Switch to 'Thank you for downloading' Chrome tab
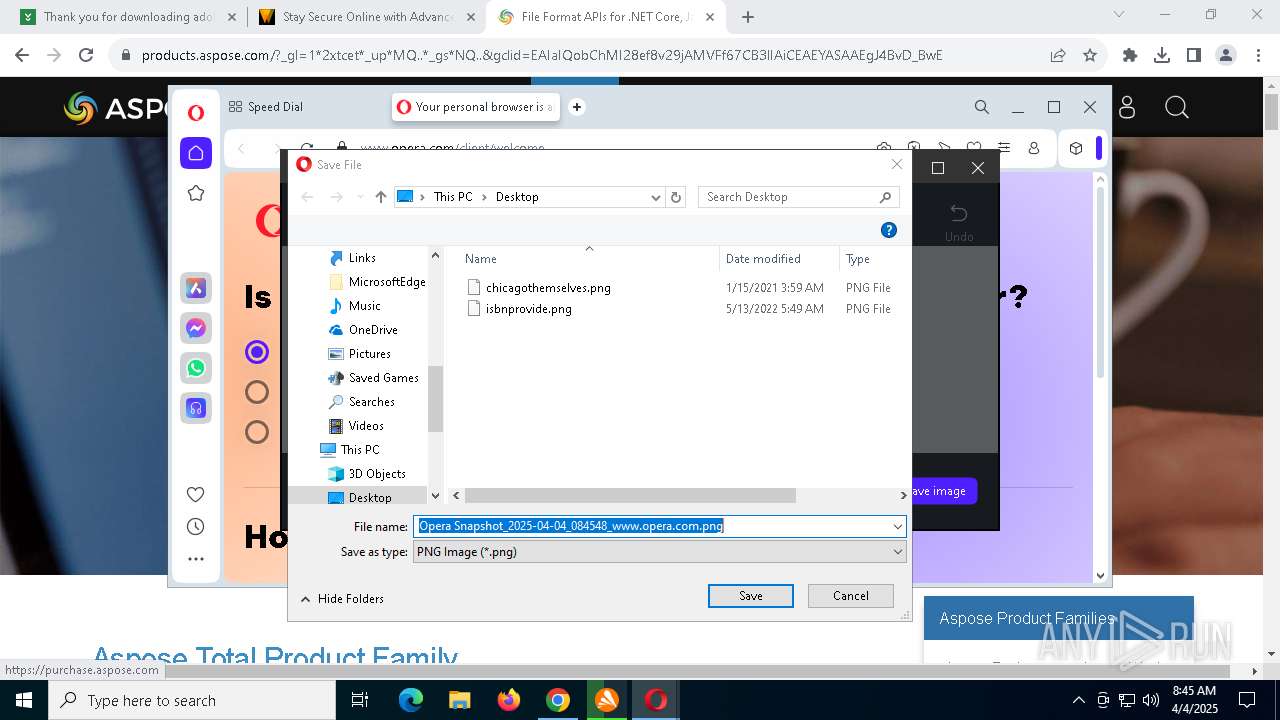 pos(129,17)
